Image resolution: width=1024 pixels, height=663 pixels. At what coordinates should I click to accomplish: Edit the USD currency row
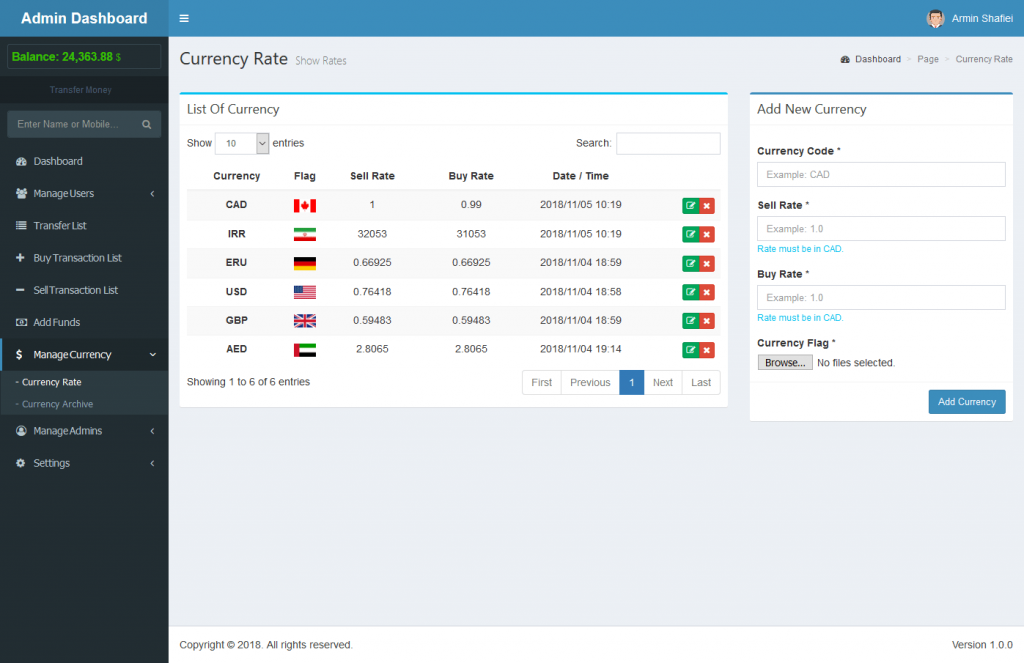point(690,292)
